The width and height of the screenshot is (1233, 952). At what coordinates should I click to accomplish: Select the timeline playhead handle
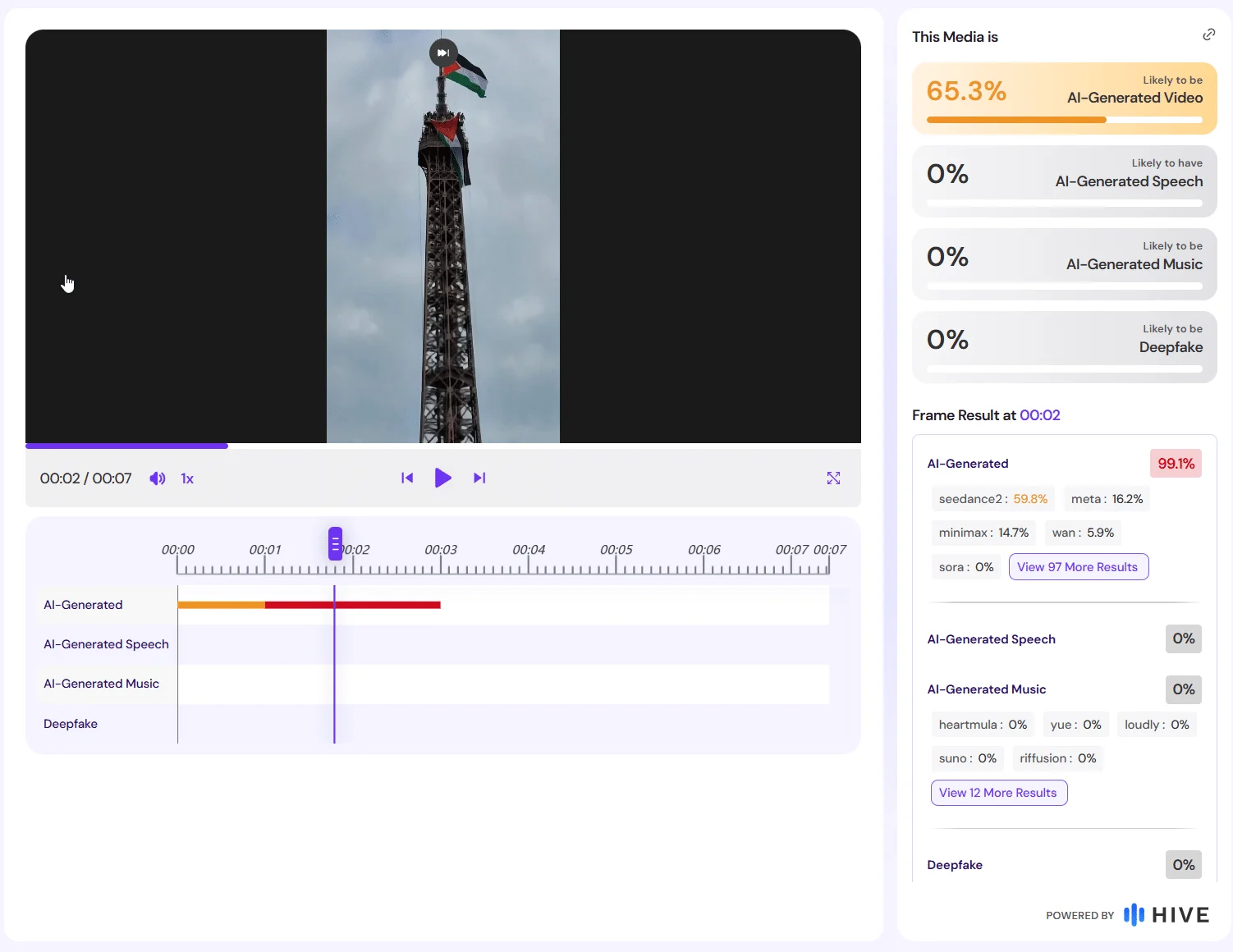tap(335, 543)
